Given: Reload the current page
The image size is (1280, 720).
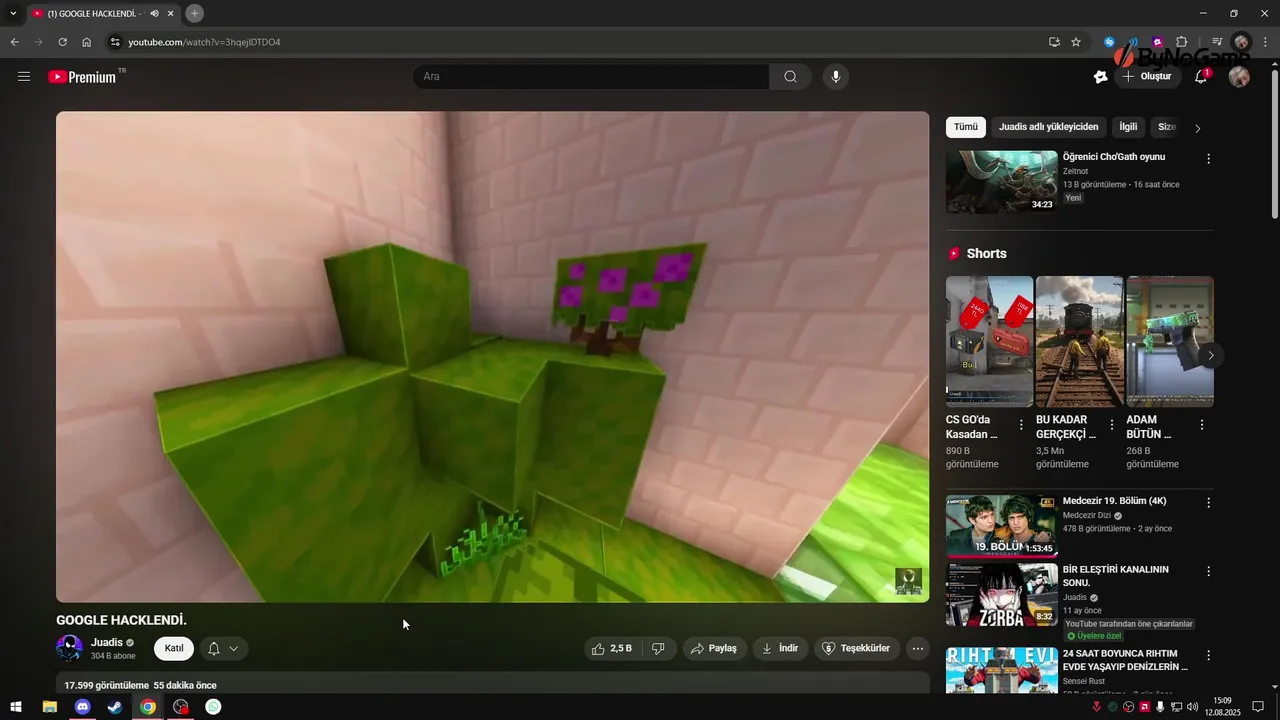Looking at the screenshot, I should [62, 42].
